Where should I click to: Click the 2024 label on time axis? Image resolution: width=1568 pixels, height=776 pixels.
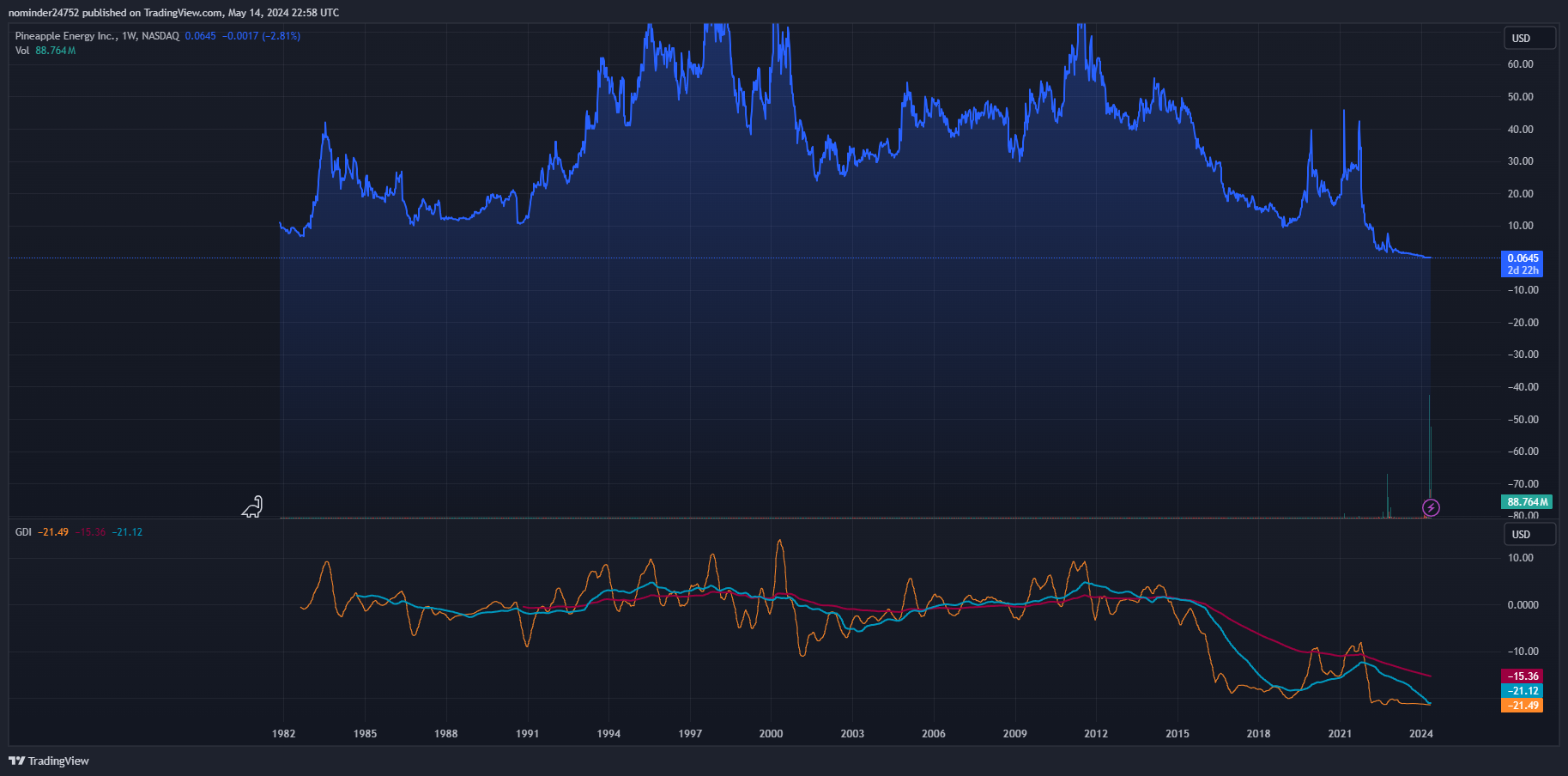pos(1421,733)
